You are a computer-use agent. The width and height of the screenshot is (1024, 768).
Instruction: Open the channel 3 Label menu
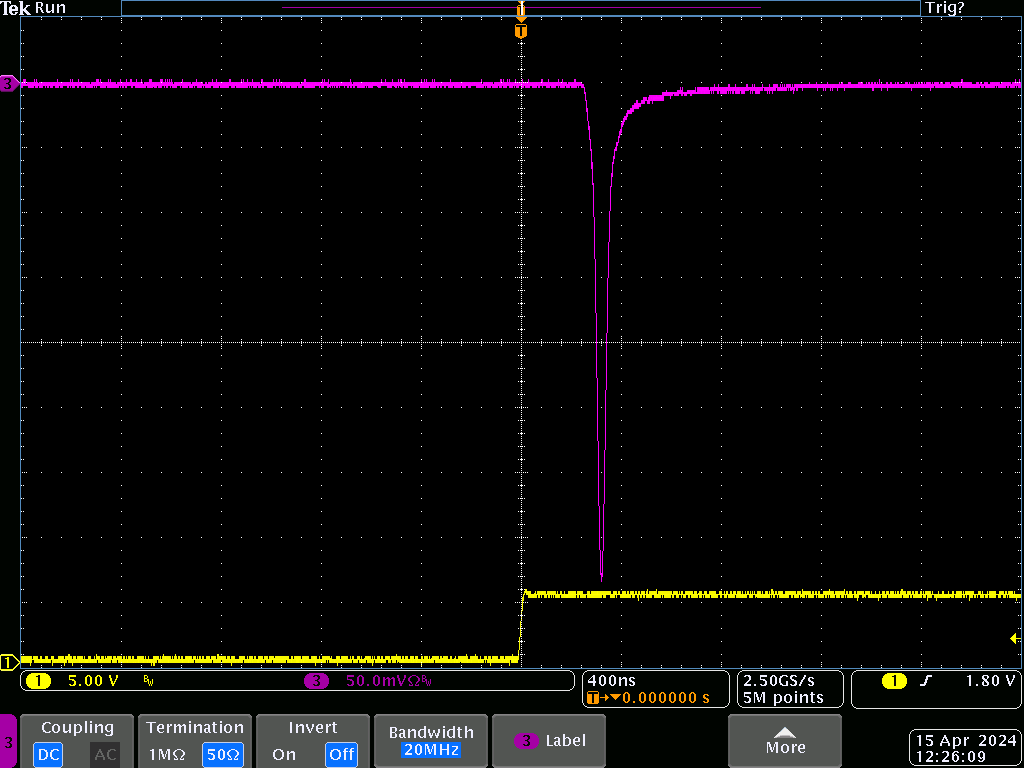(549, 741)
